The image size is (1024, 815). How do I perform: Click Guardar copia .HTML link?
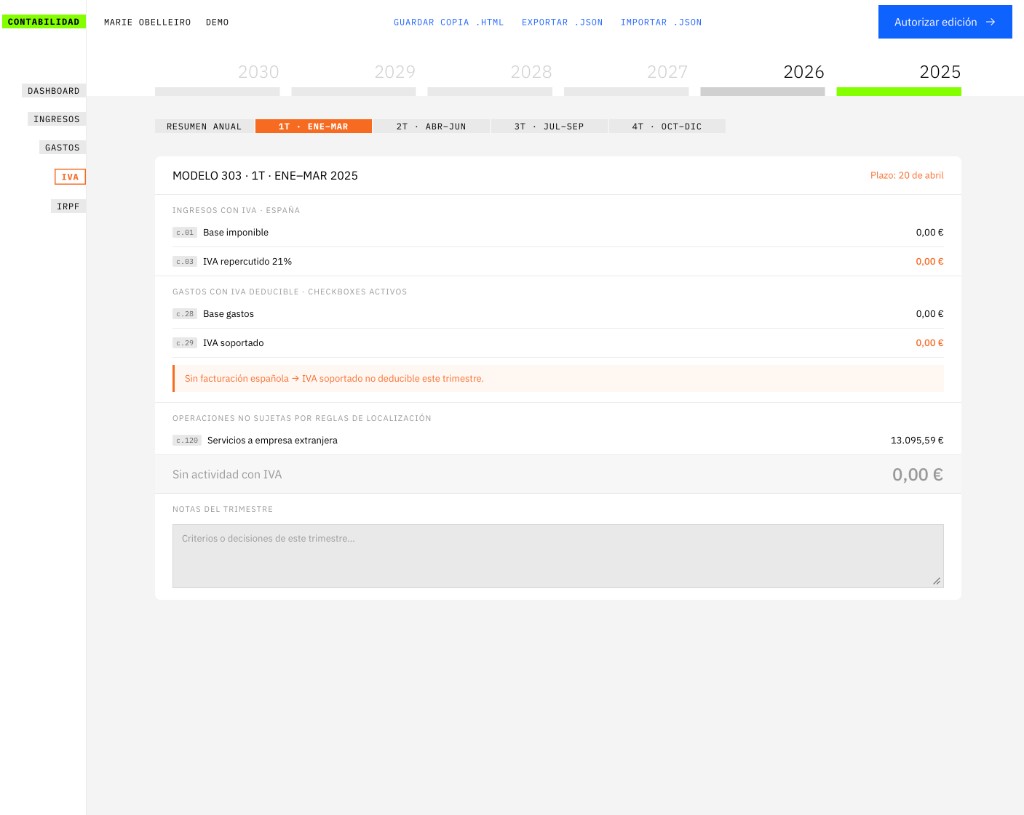point(448,22)
